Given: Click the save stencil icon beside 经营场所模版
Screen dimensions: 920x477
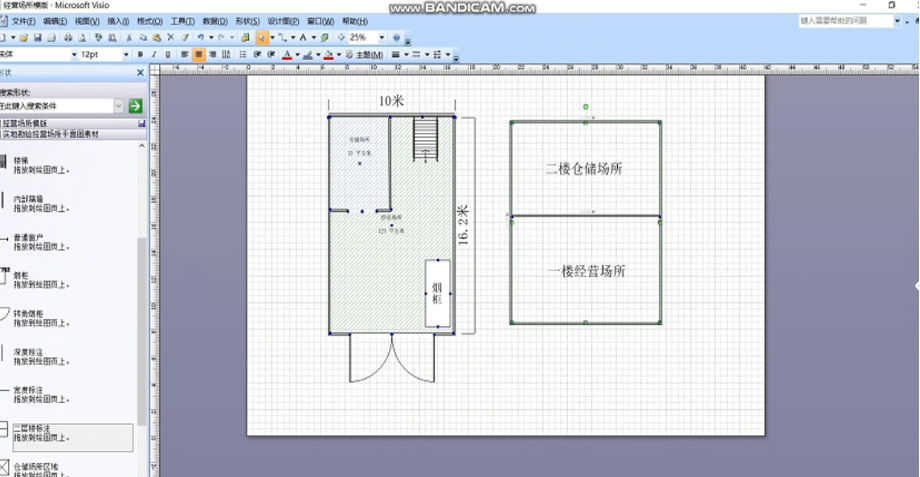Looking at the screenshot, I should click(141, 124).
